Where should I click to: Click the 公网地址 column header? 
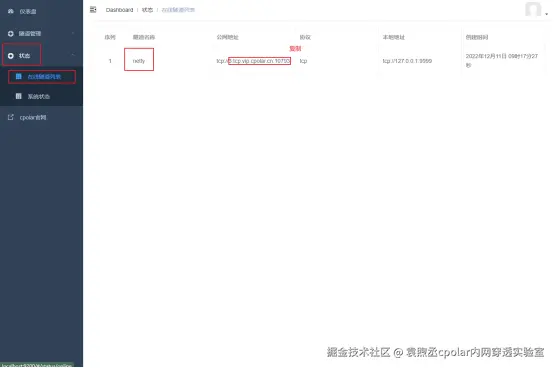228,37
